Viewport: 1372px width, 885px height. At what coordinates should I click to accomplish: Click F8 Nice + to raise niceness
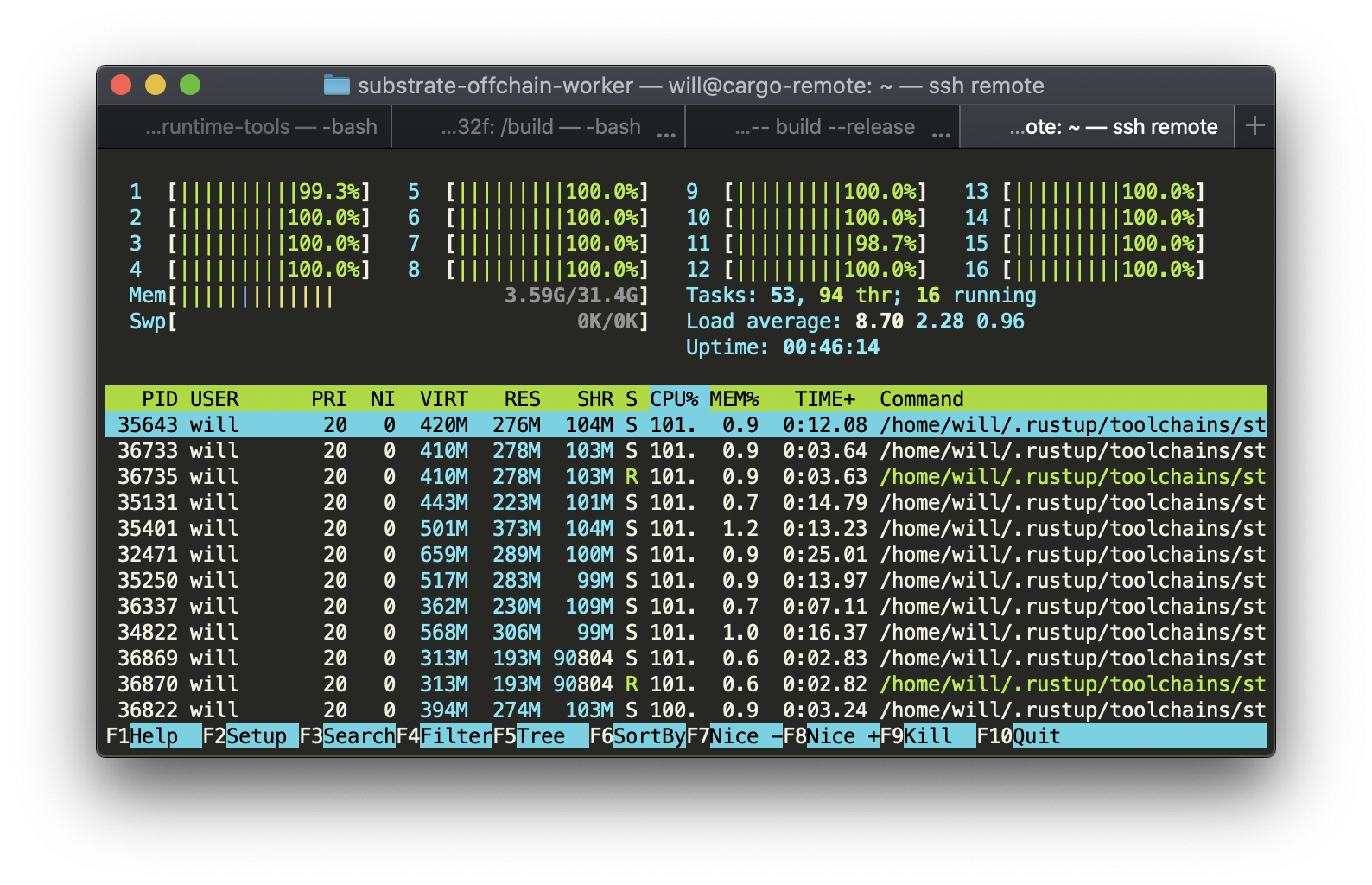[831, 736]
